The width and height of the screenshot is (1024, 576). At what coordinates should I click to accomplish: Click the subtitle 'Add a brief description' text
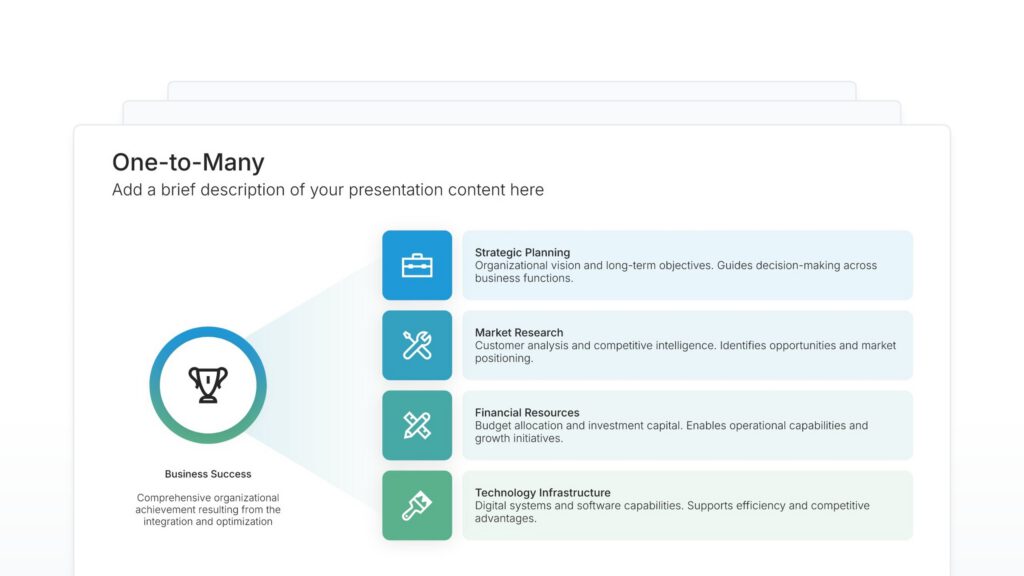pos(328,190)
